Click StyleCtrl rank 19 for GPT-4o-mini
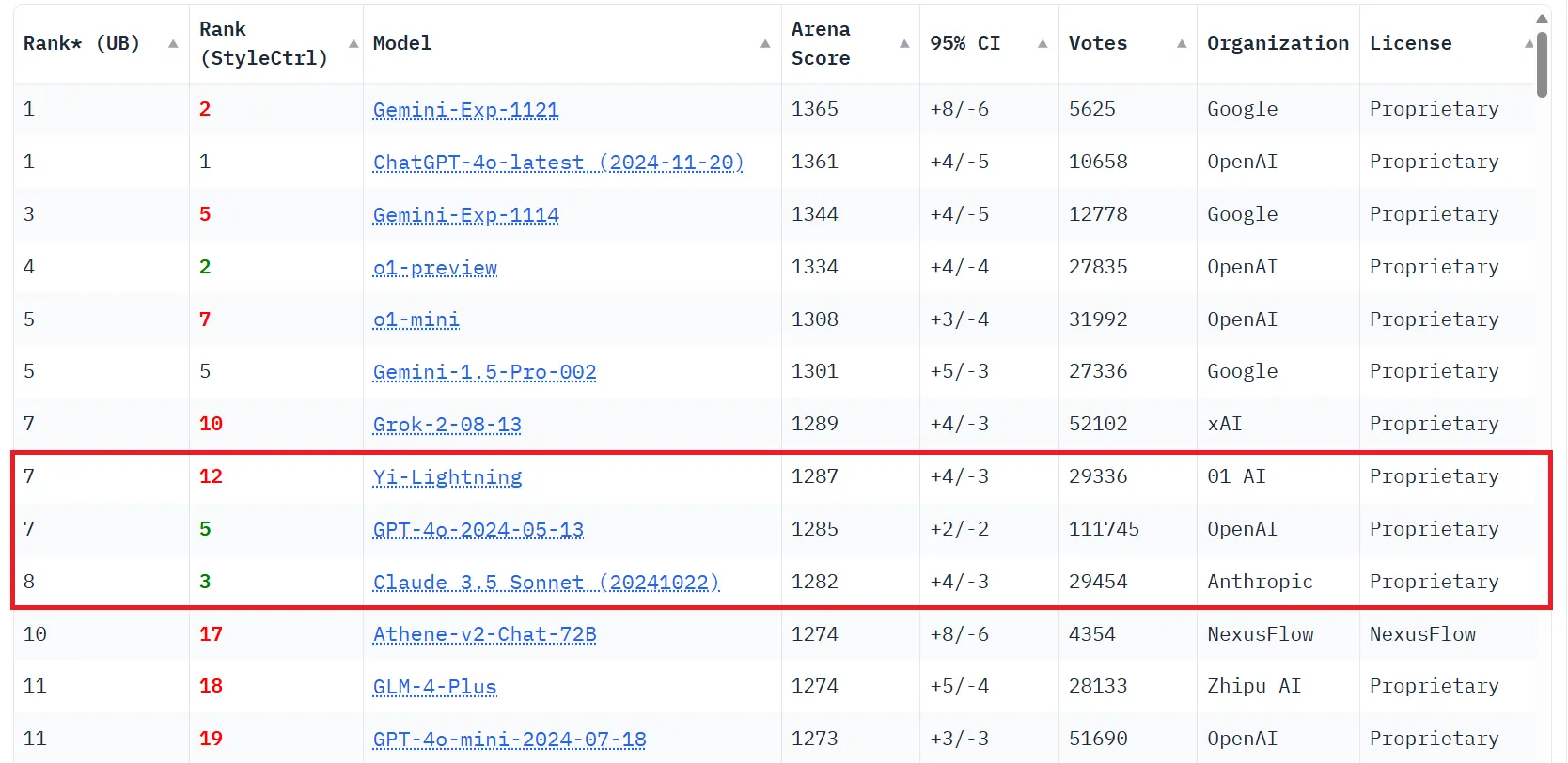 click(x=211, y=739)
